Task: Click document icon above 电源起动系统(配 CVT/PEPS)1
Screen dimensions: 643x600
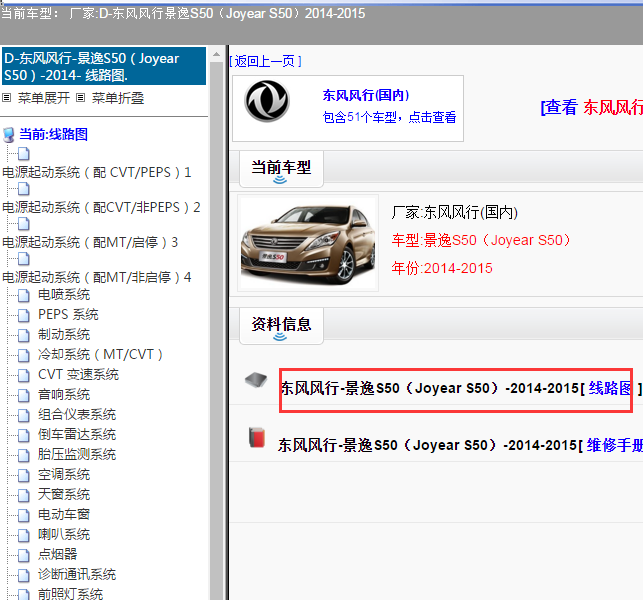Action: point(23,154)
